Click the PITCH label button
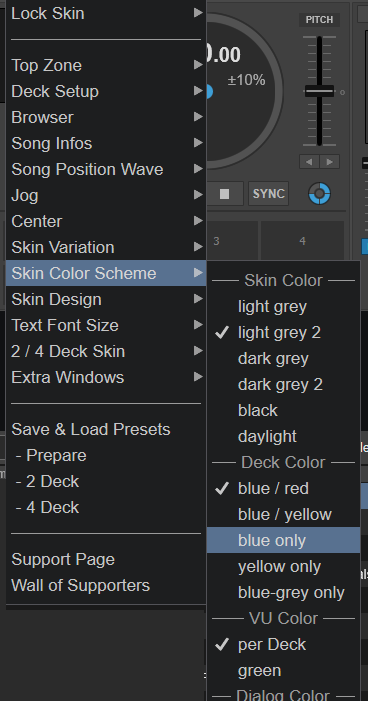368x701 pixels. [x=319, y=20]
